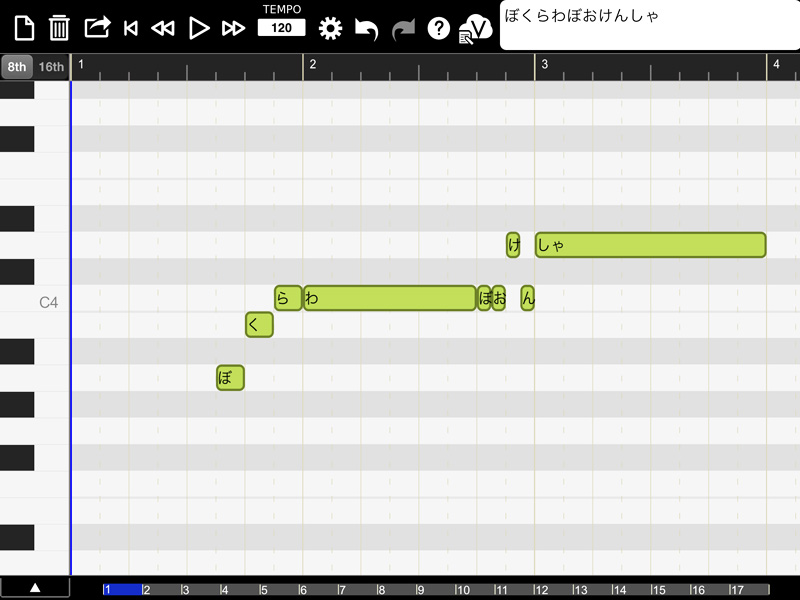Fast-forward the playback
The image size is (800, 600).
tap(233, 28)
